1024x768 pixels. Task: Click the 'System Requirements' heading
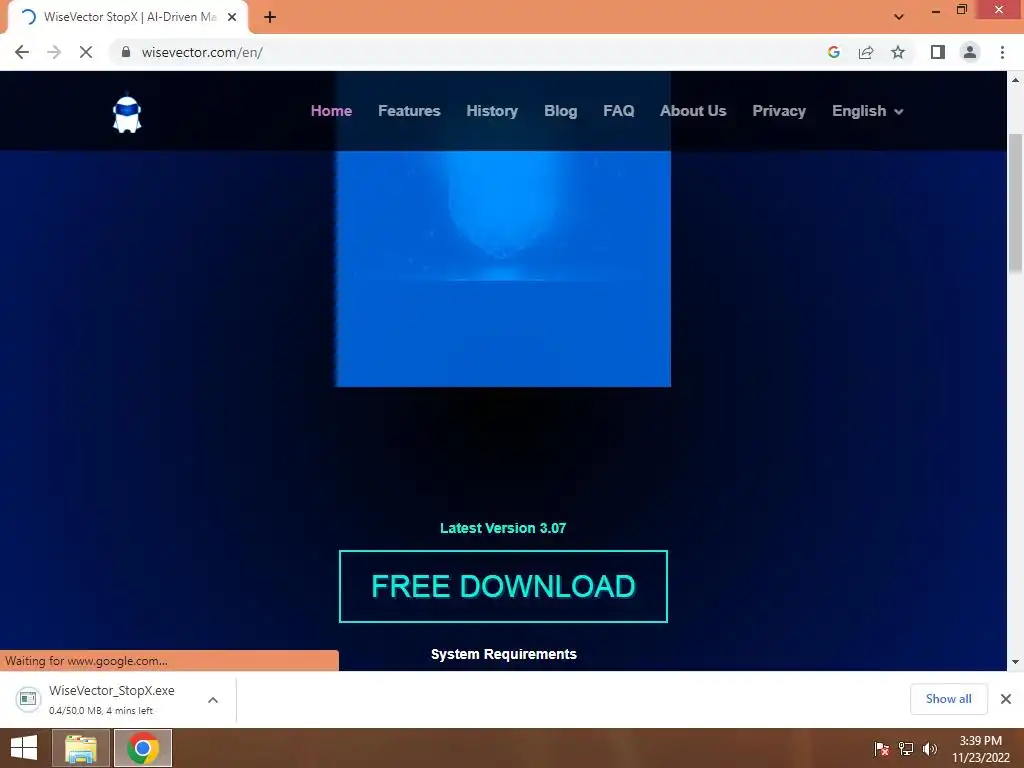point(504,654)
